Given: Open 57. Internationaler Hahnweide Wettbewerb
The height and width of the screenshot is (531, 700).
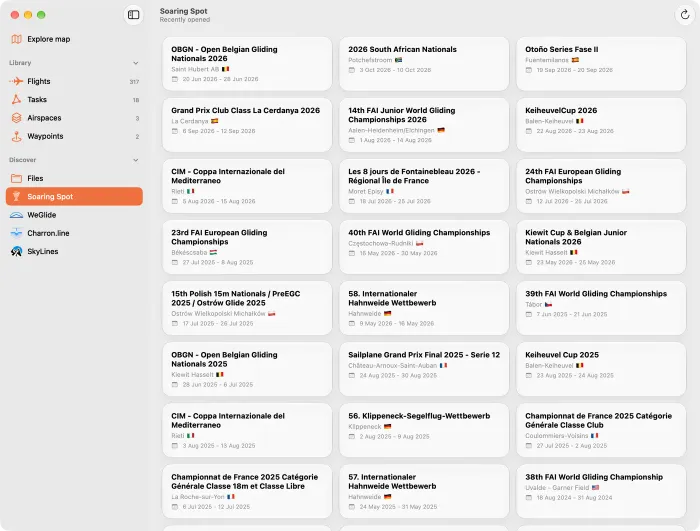Looking at the screenshot, I should (x=424, y=491).
